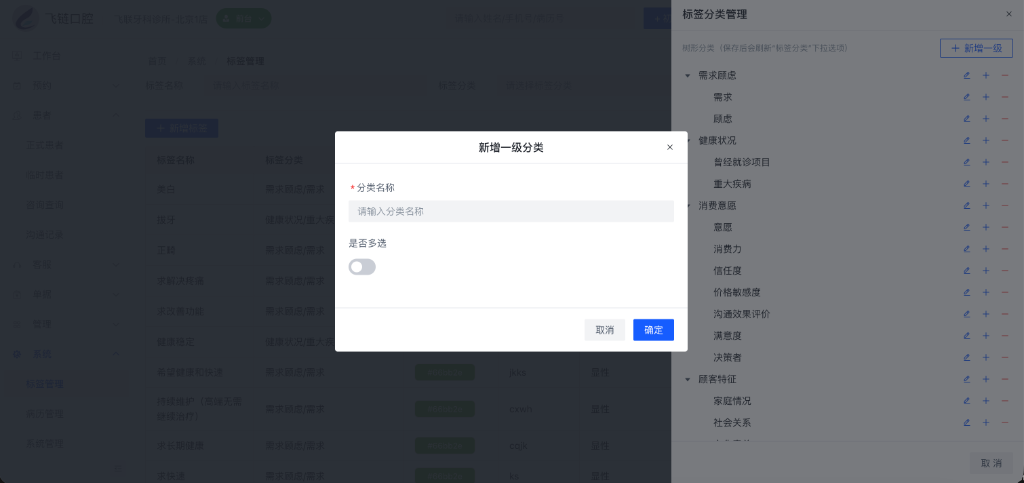Click 取消 at drawer bottom
The image size is (1024, 483).
pyautogui.click(x=991, y=463)
